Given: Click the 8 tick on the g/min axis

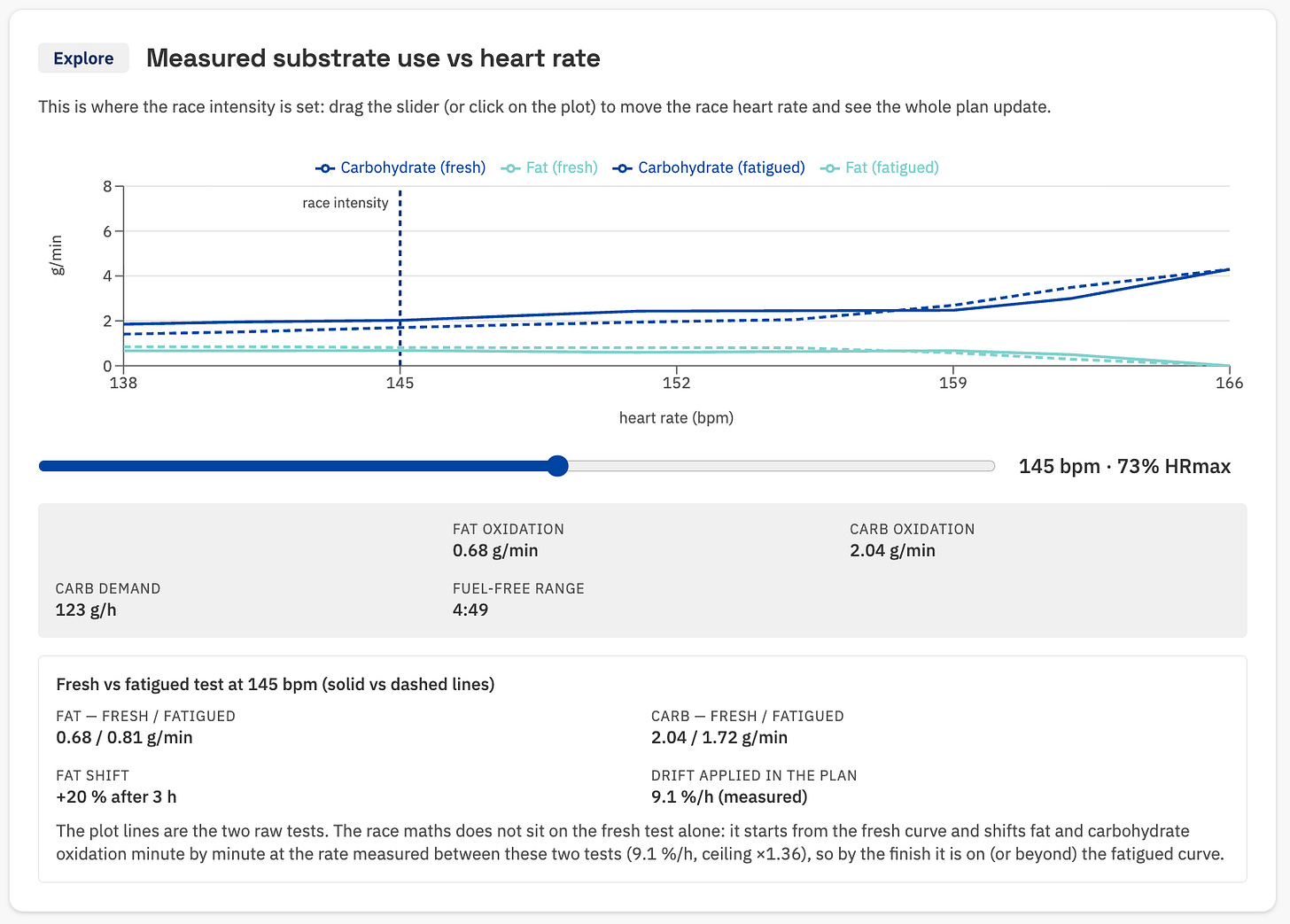Looking at the screenshot, I should [107, 186].
